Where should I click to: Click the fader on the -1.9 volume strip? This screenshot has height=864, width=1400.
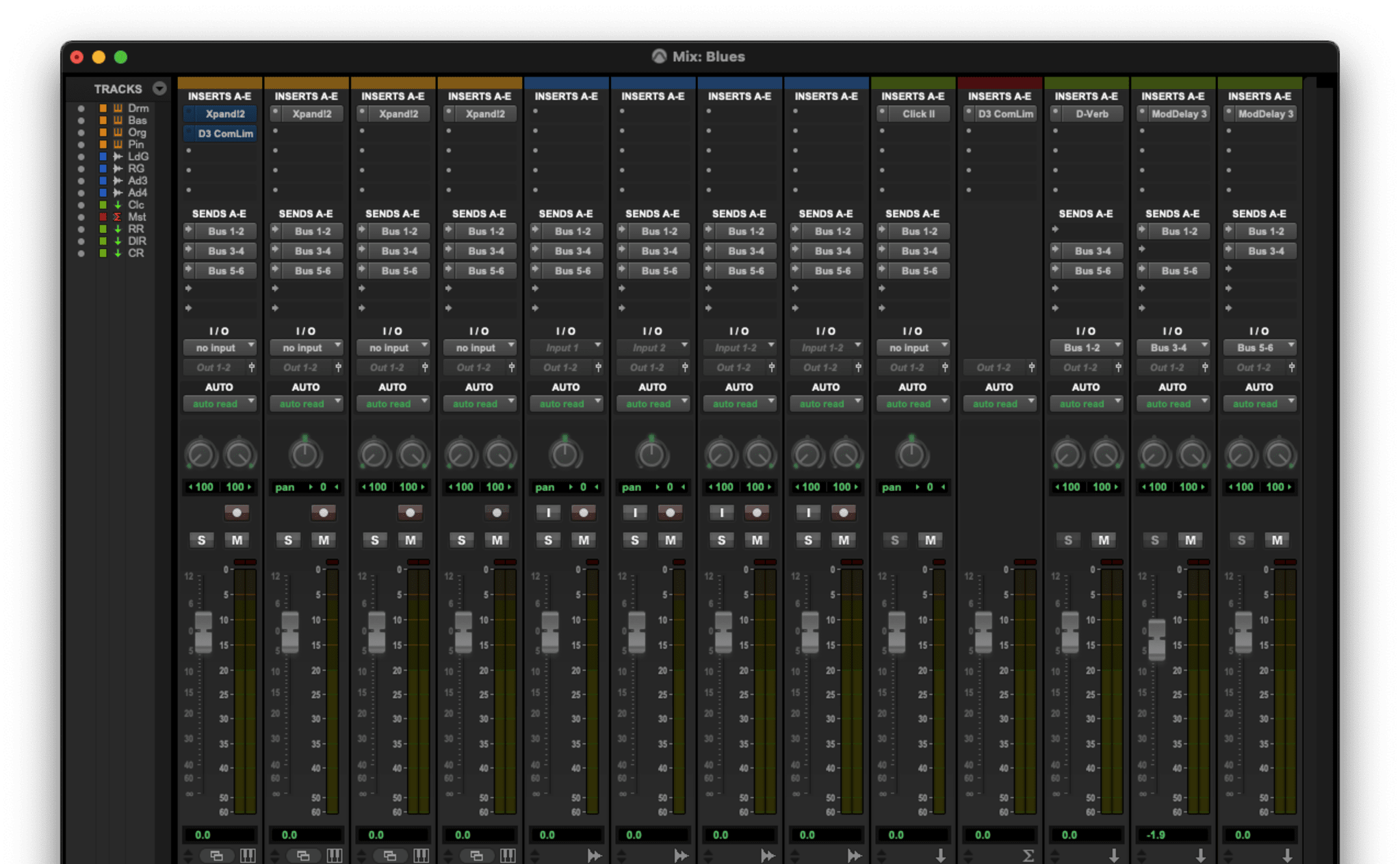coord(1156,639)
